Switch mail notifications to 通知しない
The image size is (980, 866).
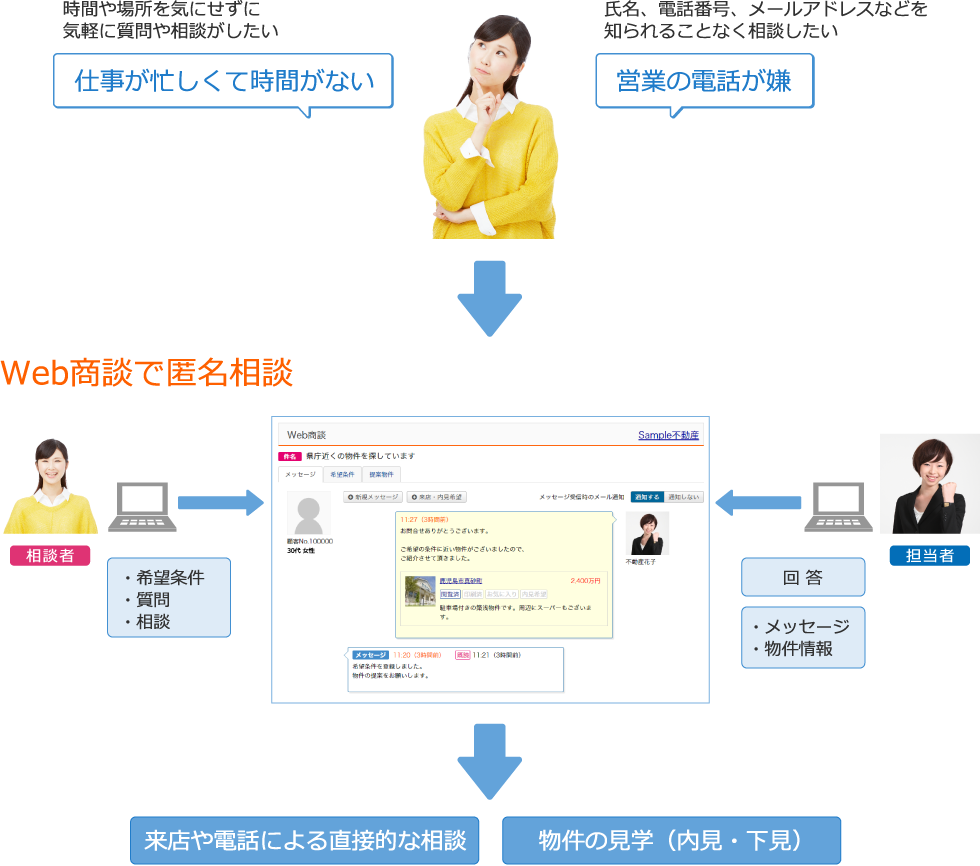click(683, 496)
